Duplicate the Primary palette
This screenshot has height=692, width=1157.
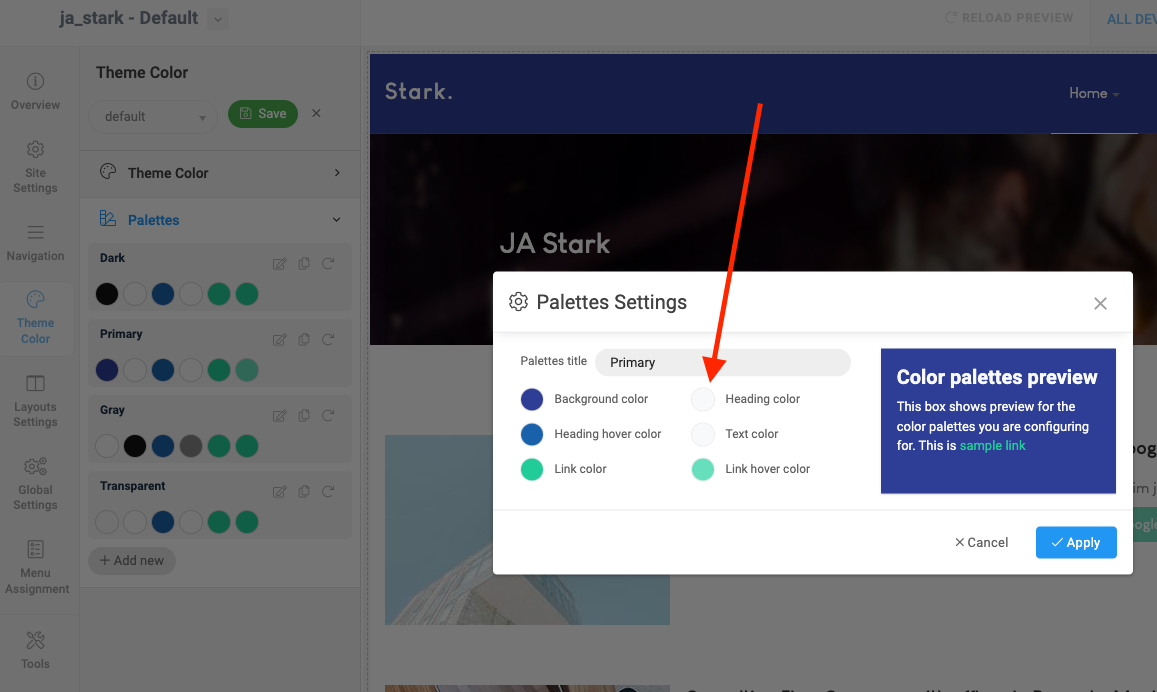coord(304,339)
